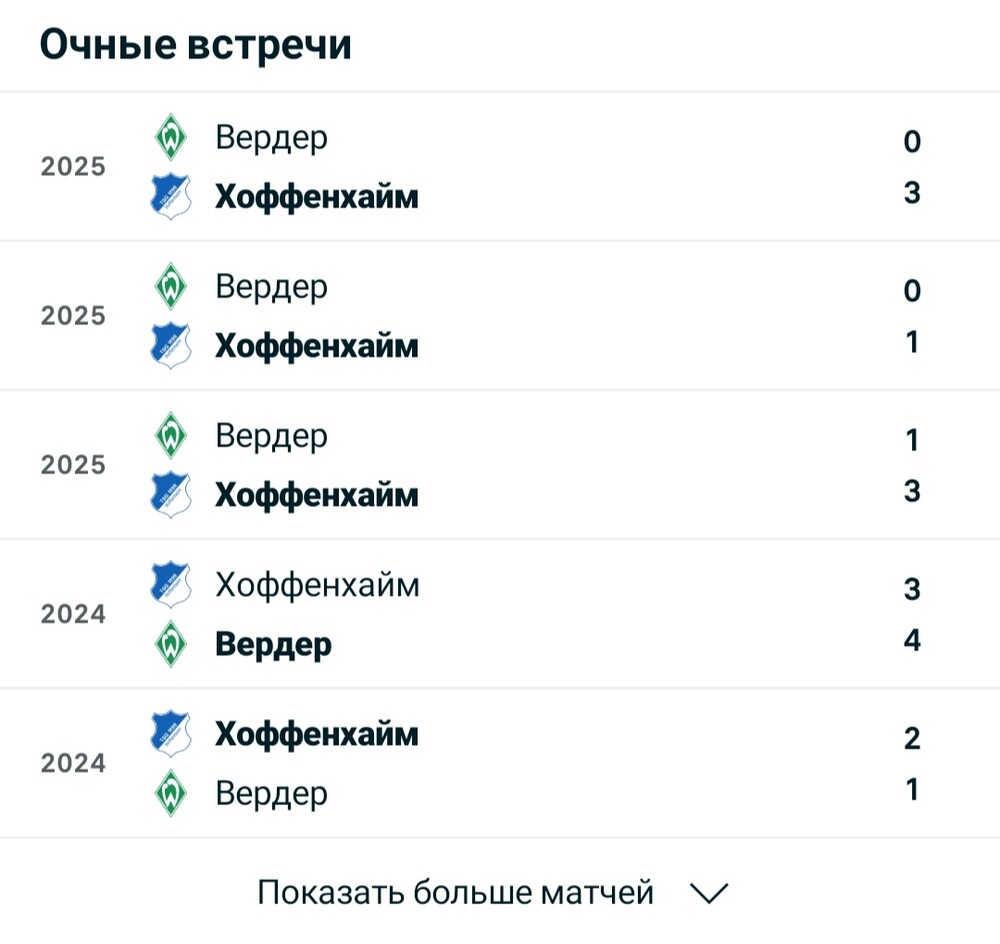Click the «Очные встречи» heading

tap(196, 45)
